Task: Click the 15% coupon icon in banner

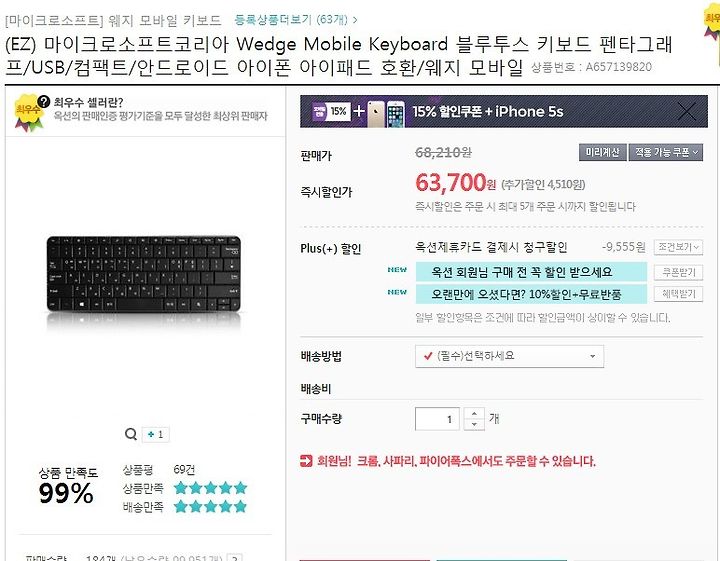Action: [x=331, y=111]
